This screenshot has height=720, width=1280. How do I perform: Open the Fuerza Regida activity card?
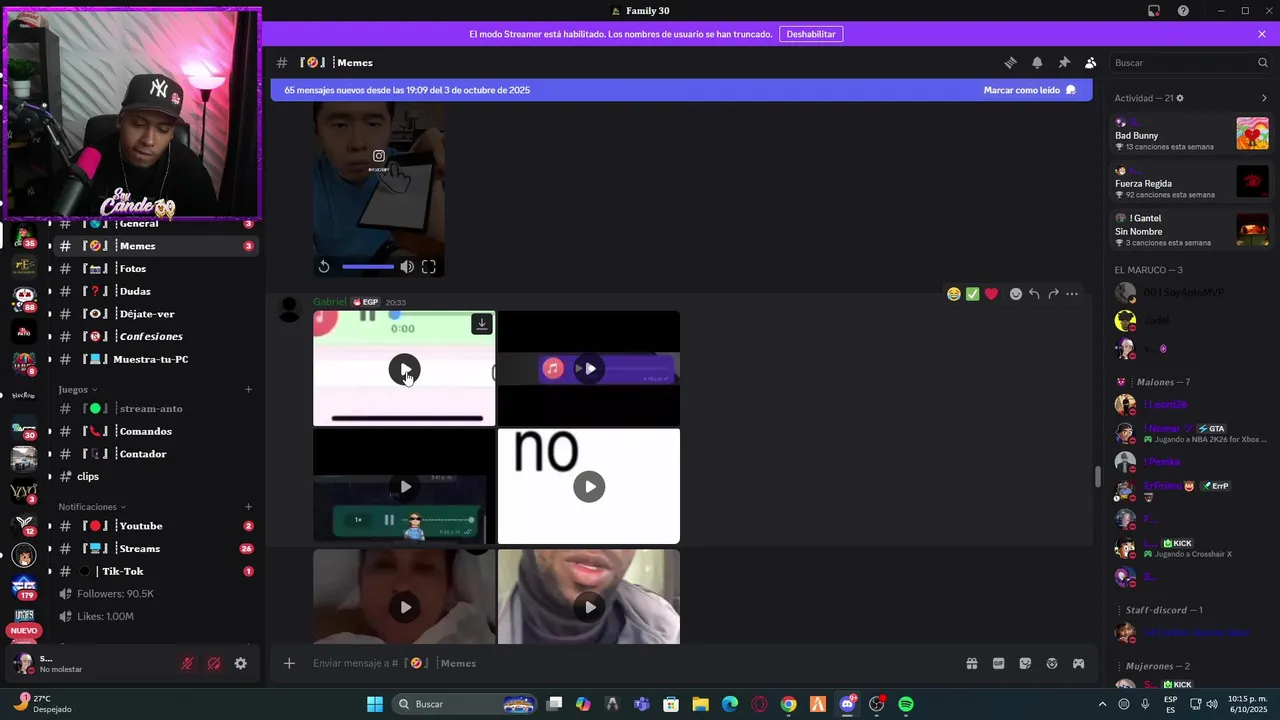coord(1191,182)
